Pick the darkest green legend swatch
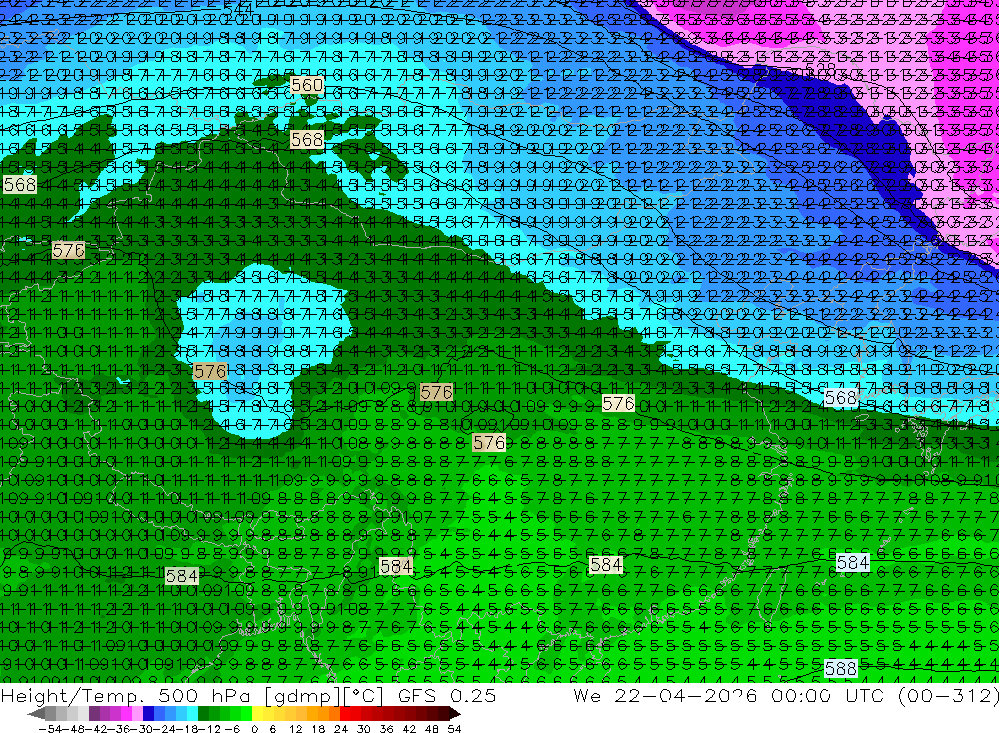The image size is (1000, 733). click(203, 714)
